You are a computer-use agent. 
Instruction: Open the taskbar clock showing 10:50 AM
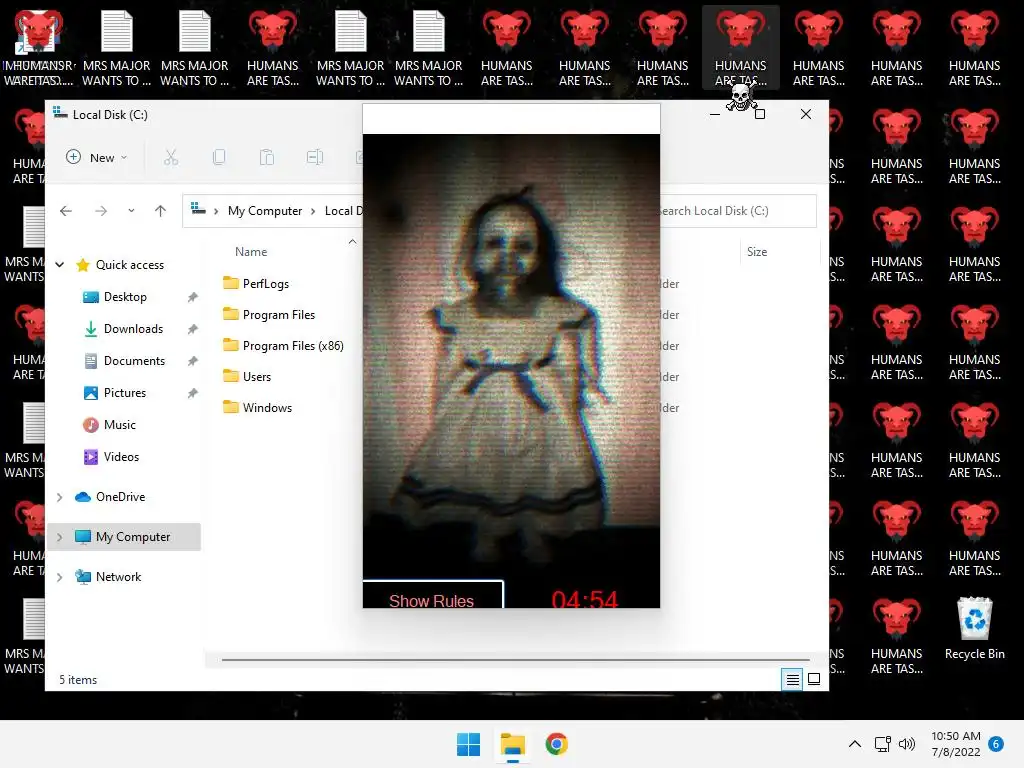point(955,744)
